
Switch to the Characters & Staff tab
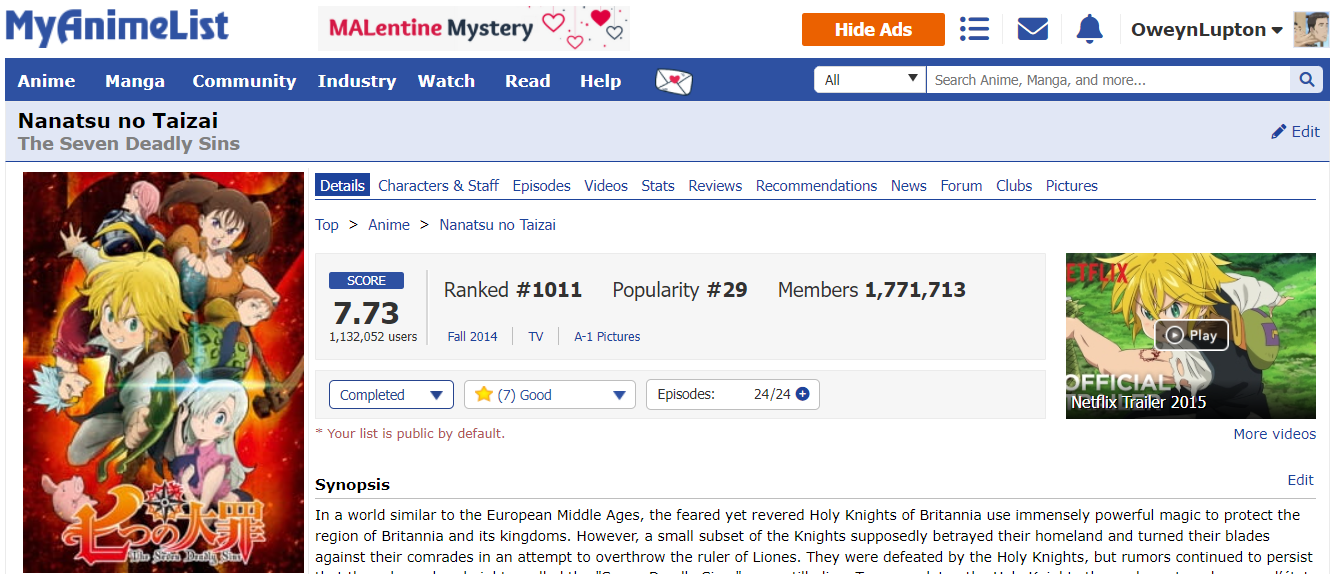438,185
